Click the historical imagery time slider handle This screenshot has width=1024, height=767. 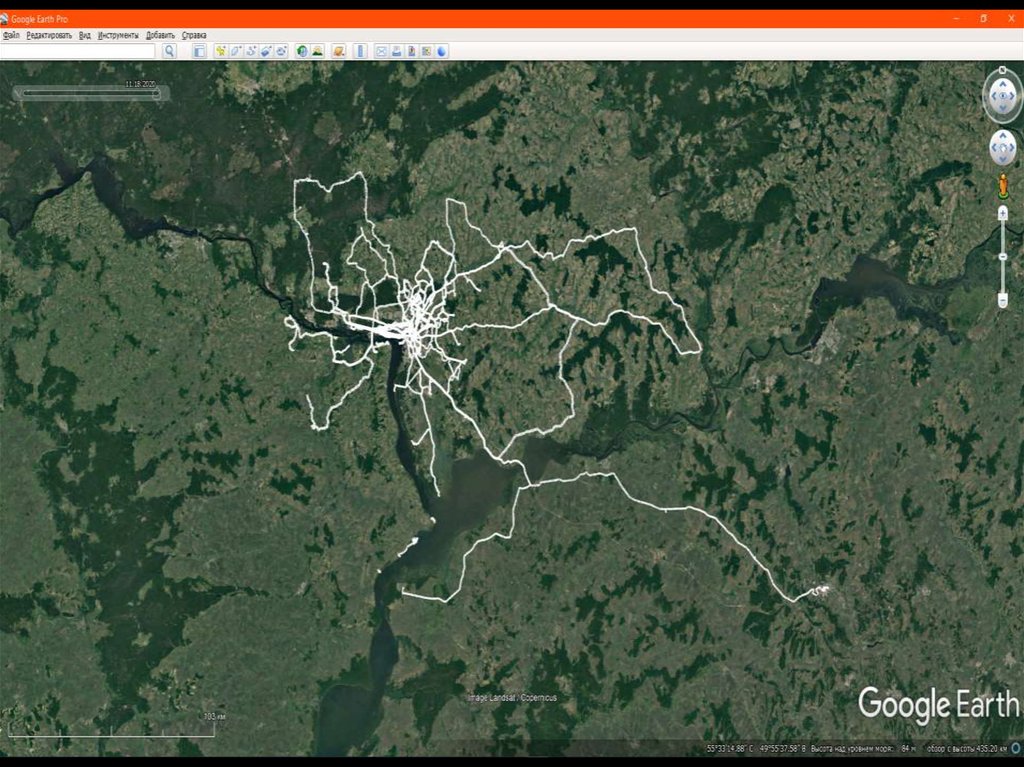(x=156, y=94)
